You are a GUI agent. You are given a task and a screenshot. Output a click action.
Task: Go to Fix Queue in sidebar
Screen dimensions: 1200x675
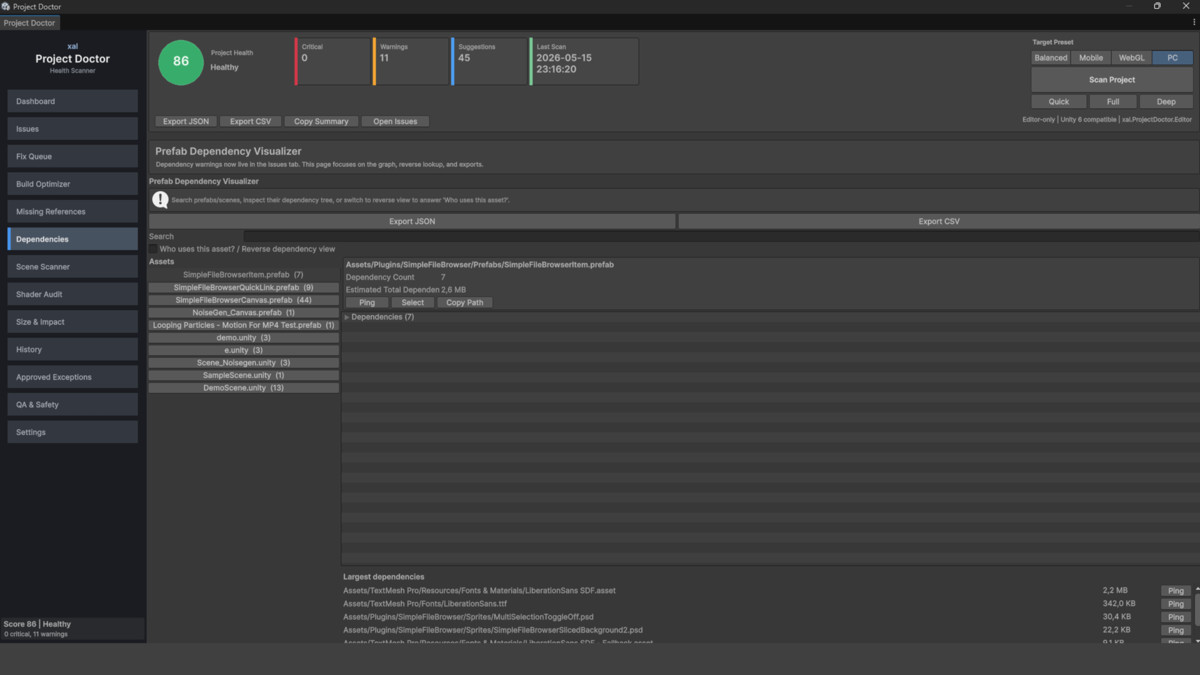pos(73,156)
